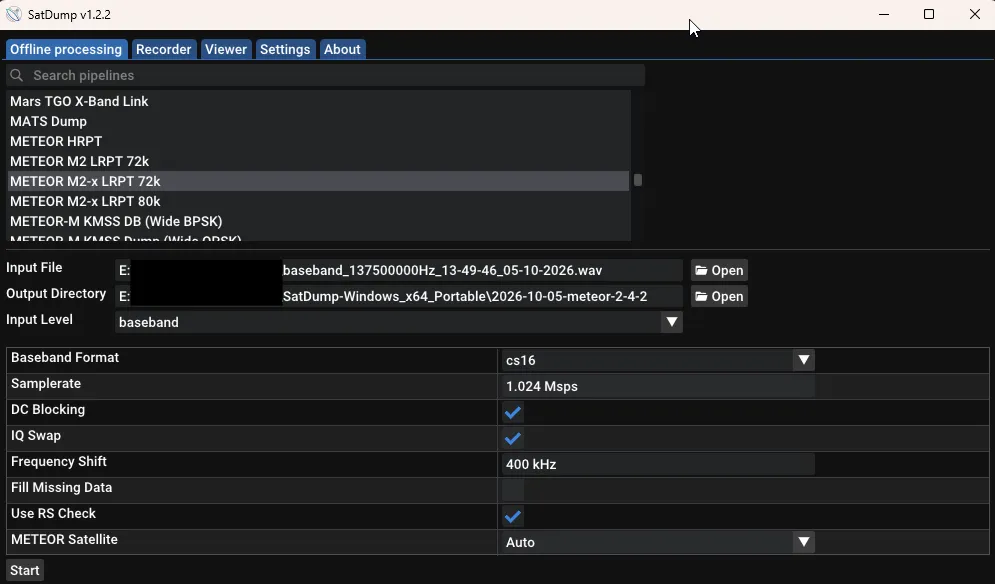Open the Recorder tab
This screenshot has width=995, height=584.
point(164,50)
